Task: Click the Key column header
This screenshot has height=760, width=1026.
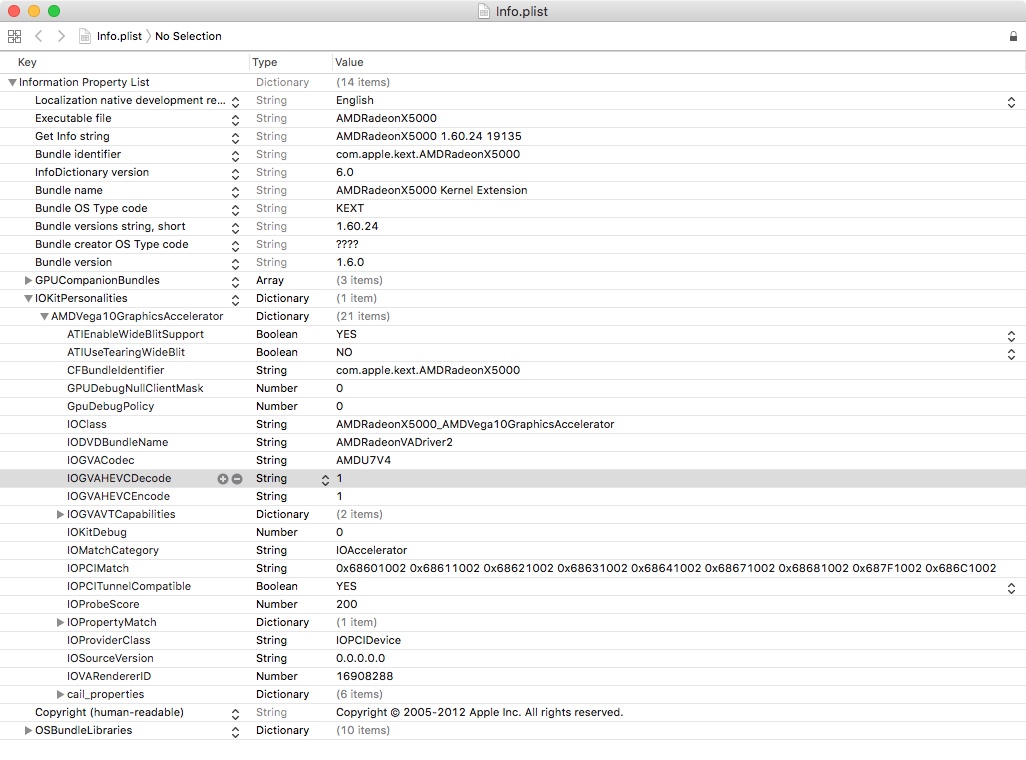Action: point(27,62)
